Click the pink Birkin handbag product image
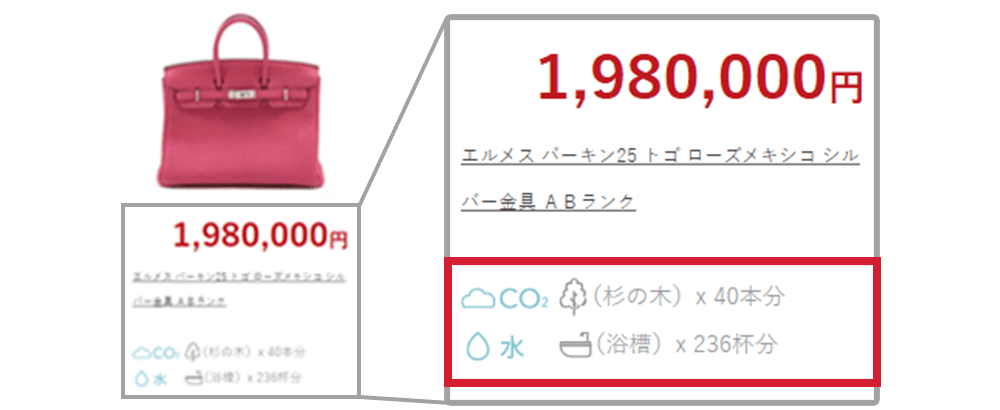This screenshot has height=410, width=1000. (x=242, y=101)
